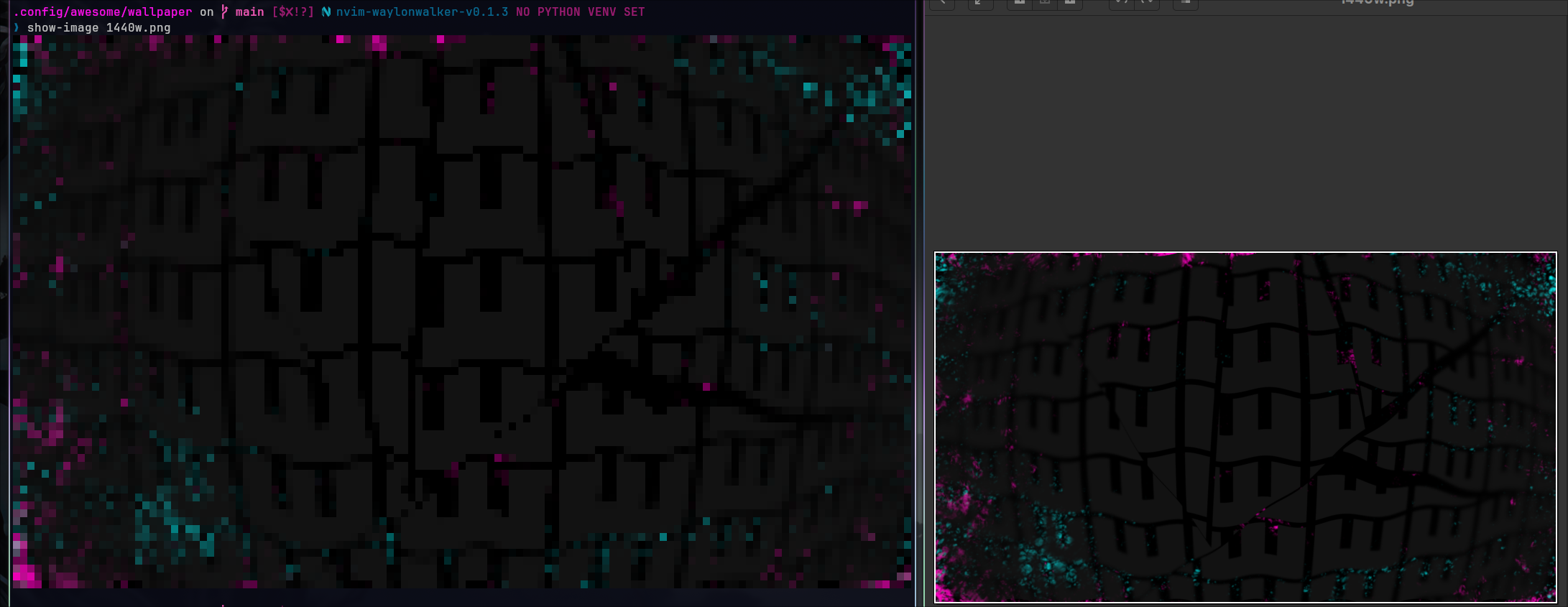Click the 1440w.png window title
Screen dimensions: 1568x607
1377,3
